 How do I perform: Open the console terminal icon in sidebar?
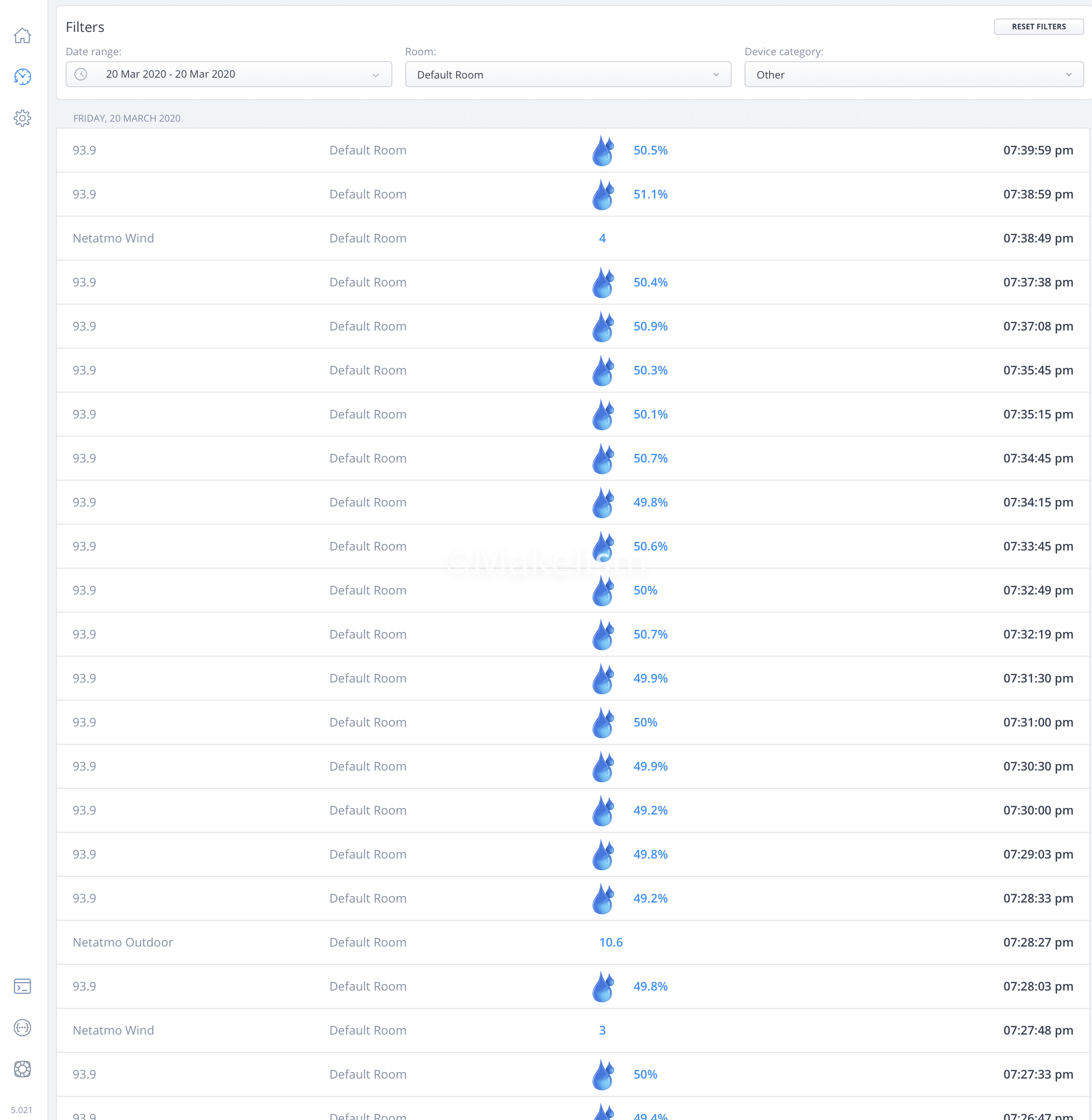(x=22, y=986)
